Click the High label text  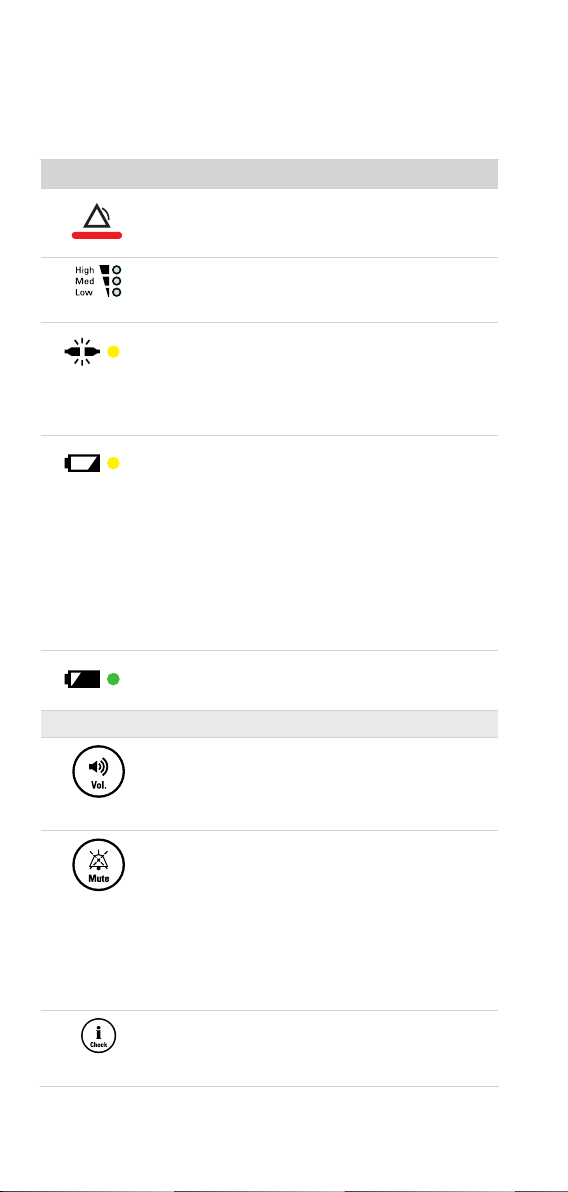pos(84,270)
